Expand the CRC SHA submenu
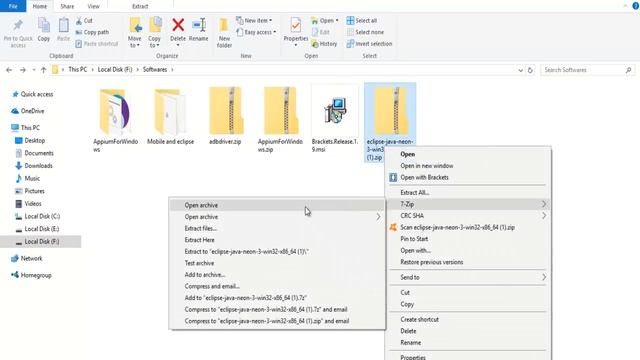 pos(544,216)
